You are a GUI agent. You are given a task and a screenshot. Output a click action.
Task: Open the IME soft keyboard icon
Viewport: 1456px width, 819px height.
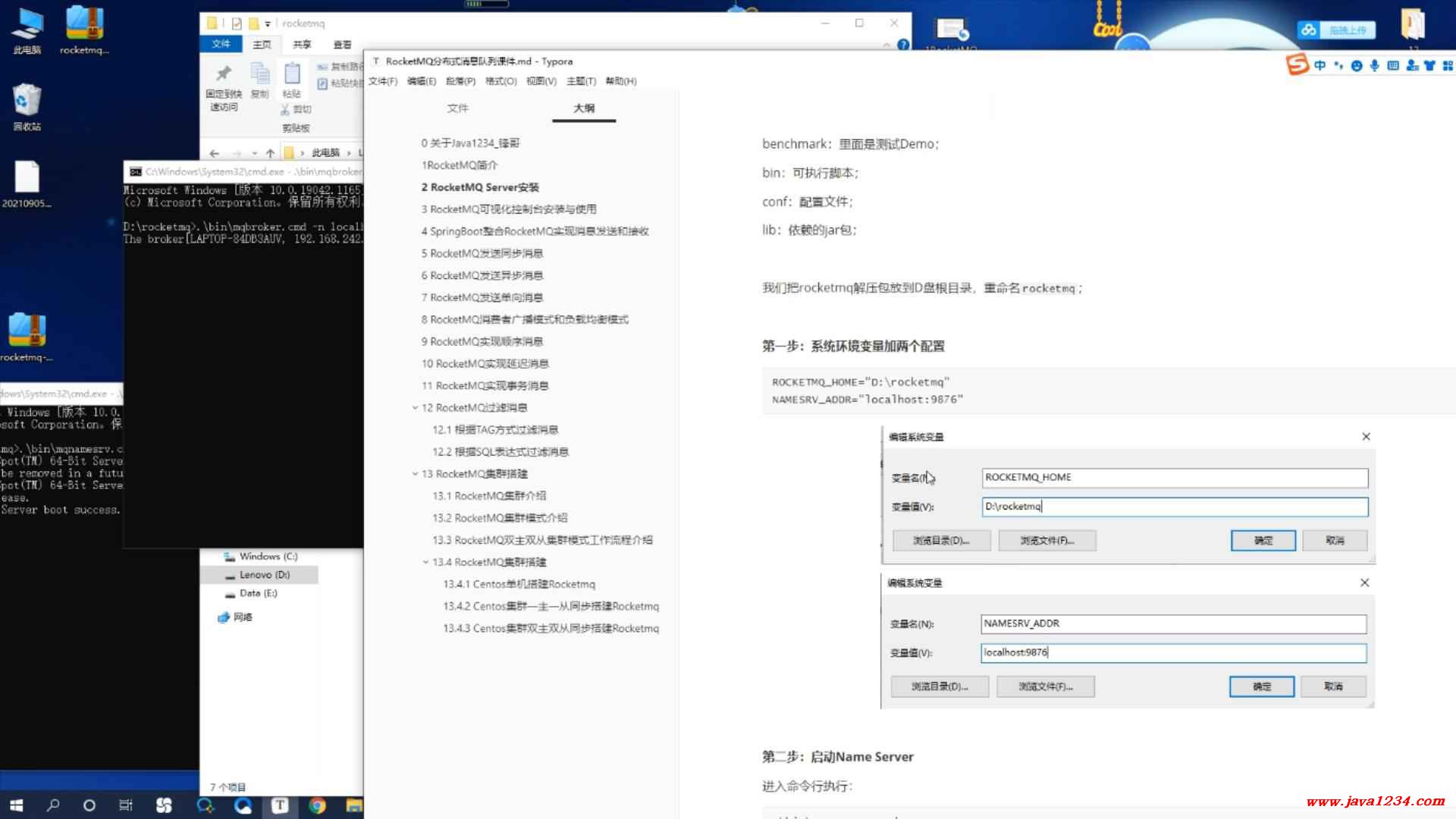[1393, 66]
